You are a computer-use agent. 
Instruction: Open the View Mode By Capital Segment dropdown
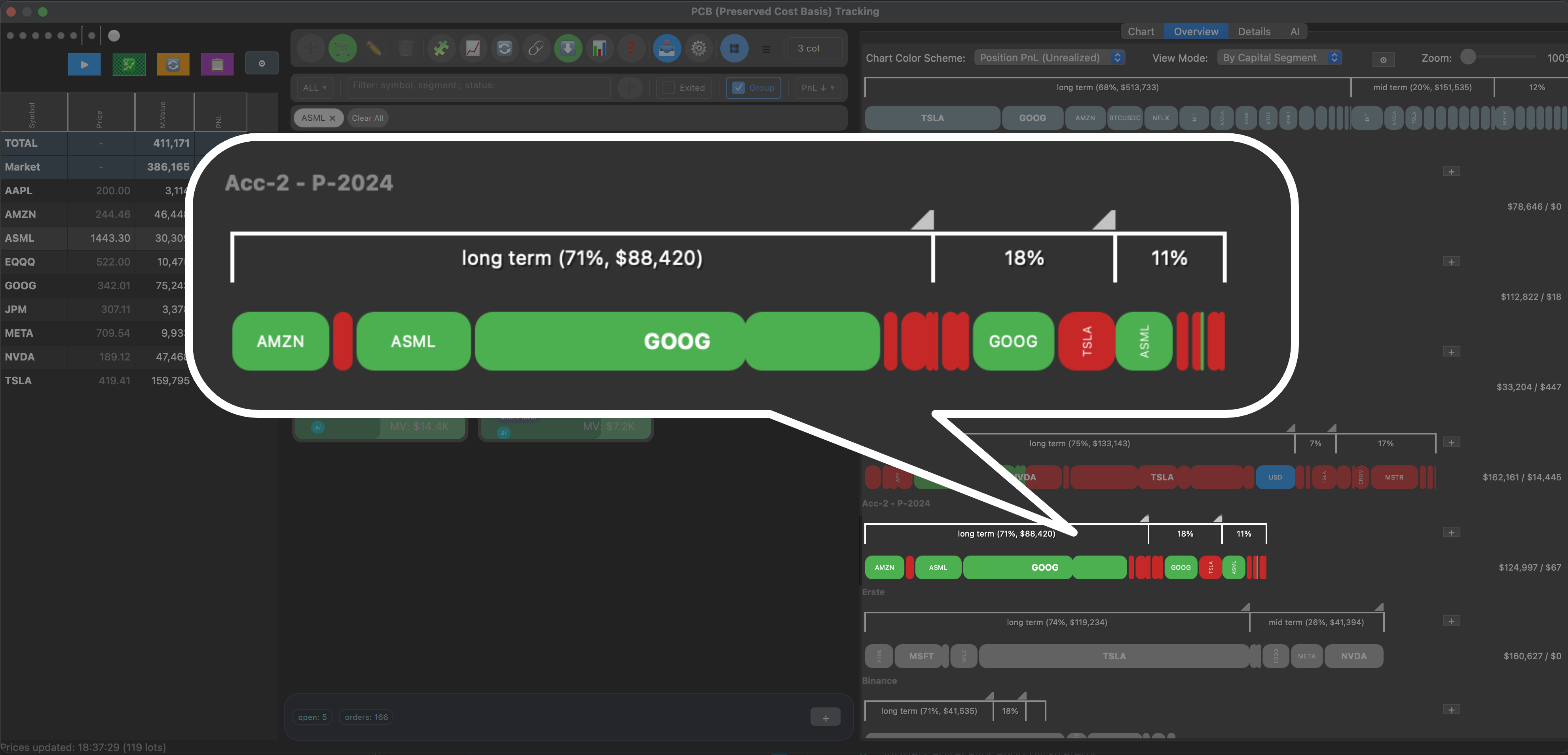pos(1279,58)
